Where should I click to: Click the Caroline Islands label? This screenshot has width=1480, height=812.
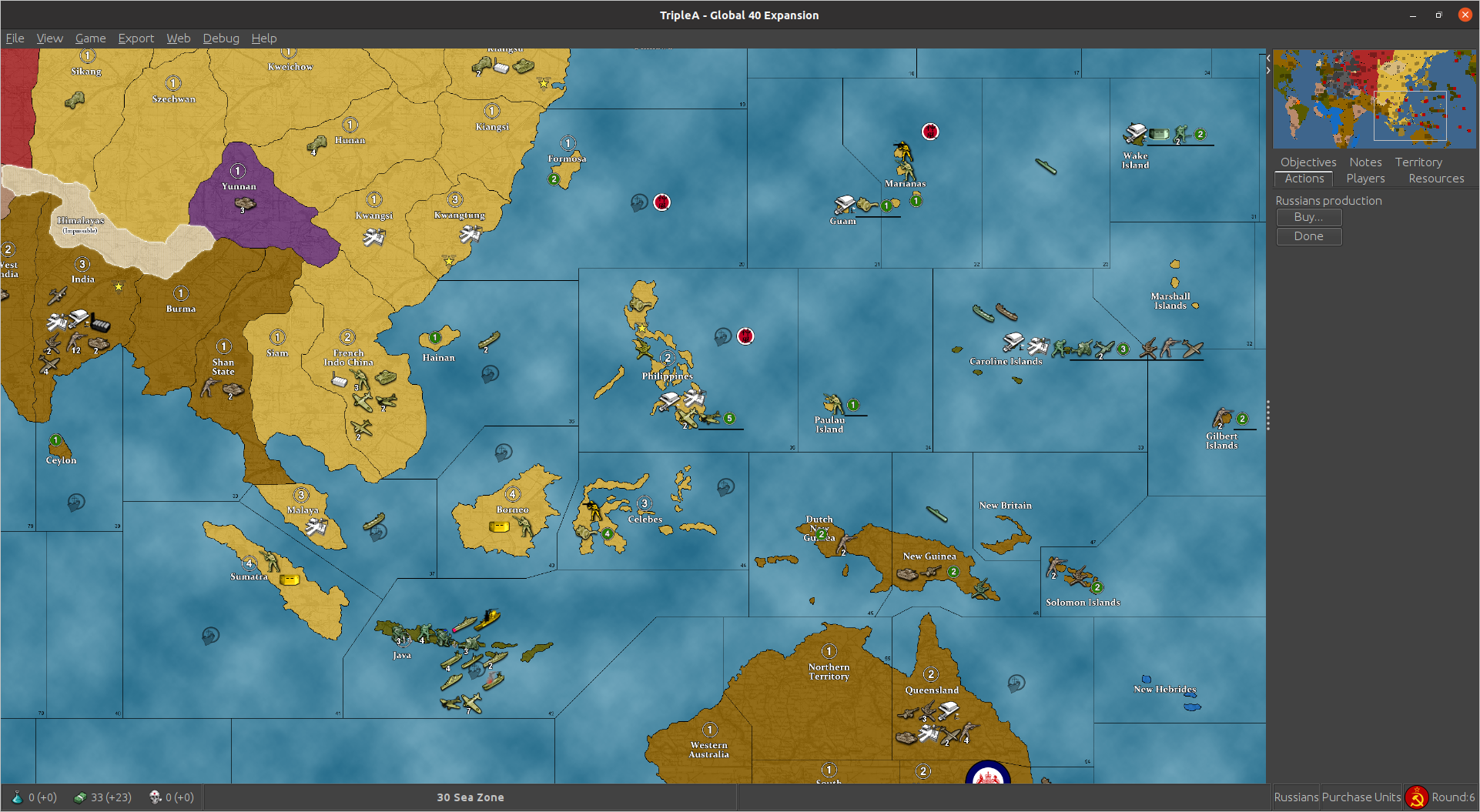(x=1006, y=361)
